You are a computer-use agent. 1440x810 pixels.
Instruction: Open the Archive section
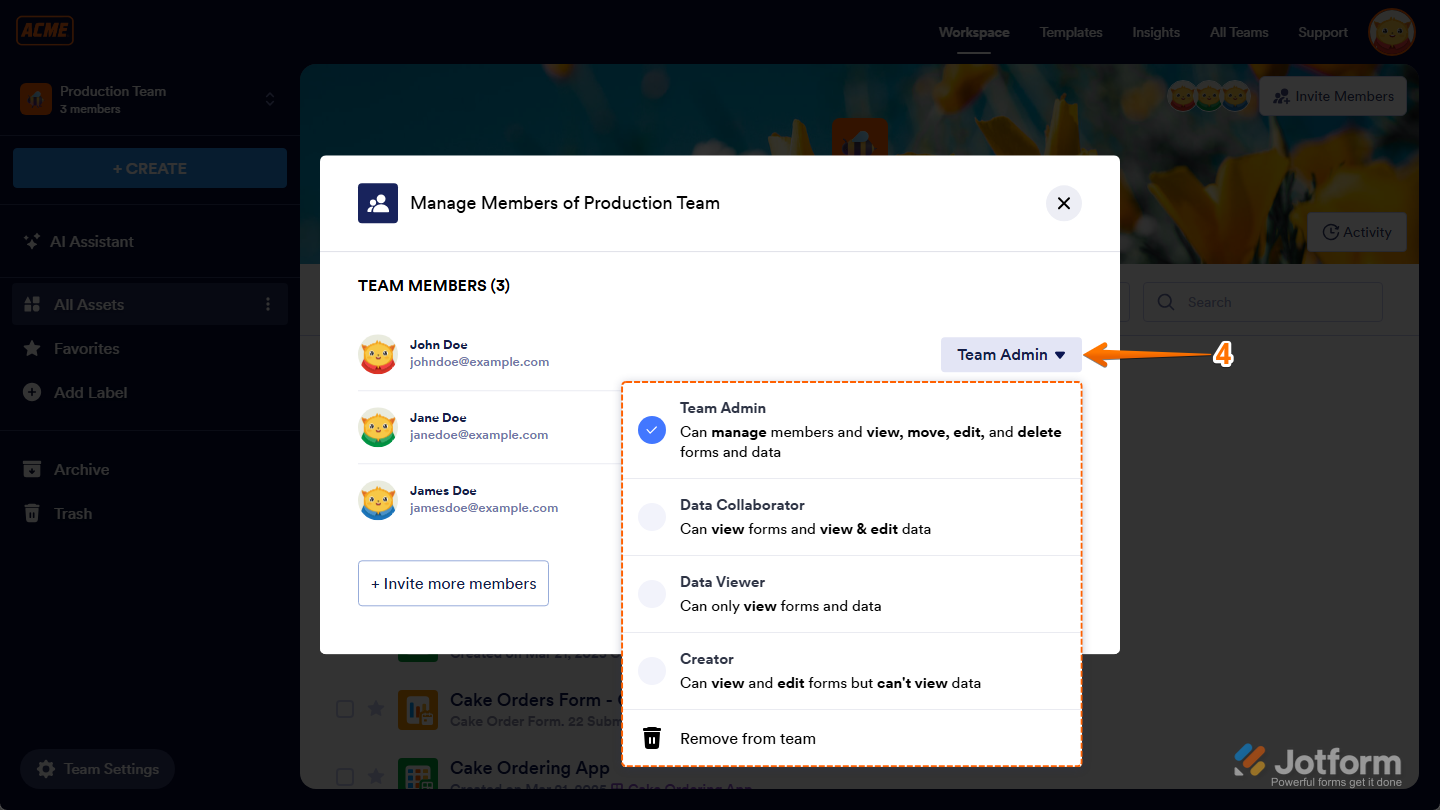pos(83,469)
